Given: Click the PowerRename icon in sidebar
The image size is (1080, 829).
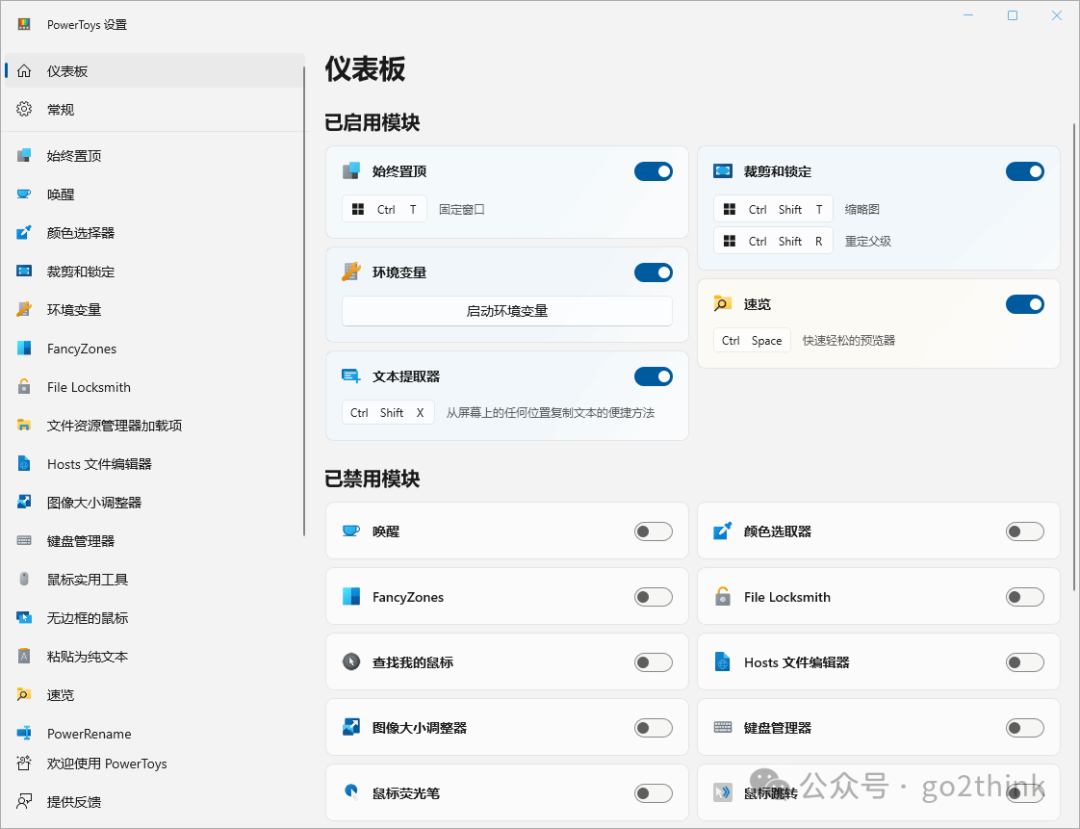Looking at the screenshot, I should coord(24,733).
